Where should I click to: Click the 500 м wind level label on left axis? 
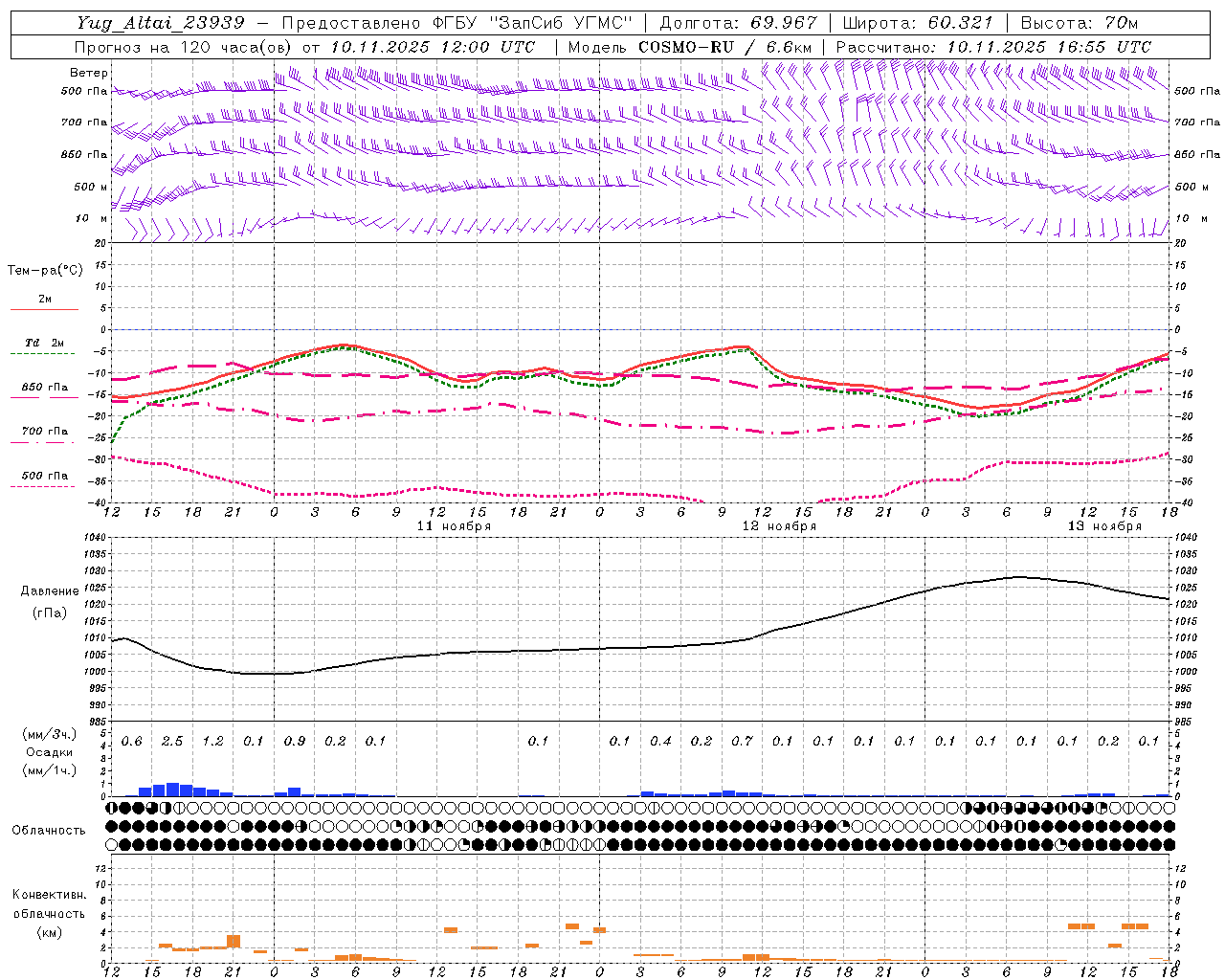pos(91,187)
